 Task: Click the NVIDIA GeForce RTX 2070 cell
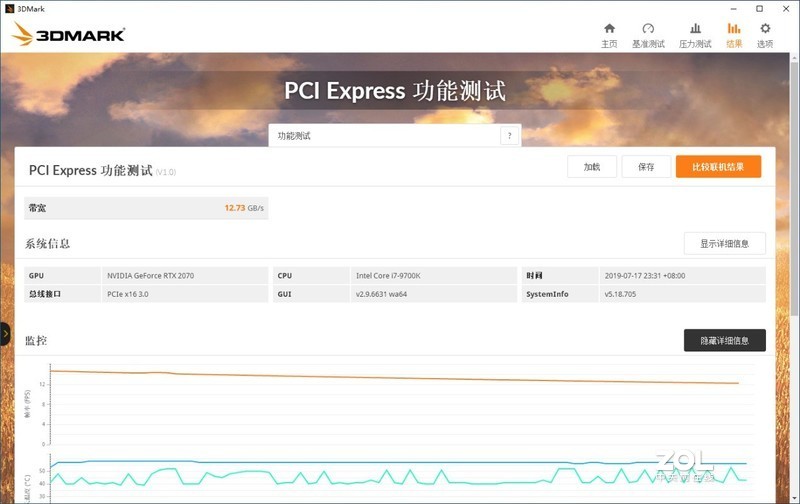pyautogui.click(x=185, y=275)
